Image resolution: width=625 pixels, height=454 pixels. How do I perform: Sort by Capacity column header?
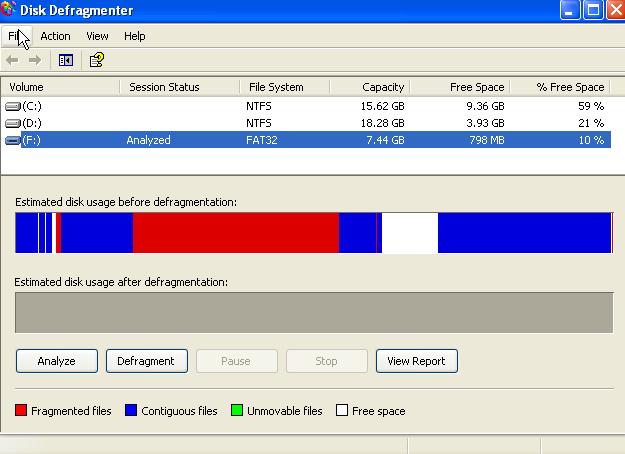pos(370,87)
